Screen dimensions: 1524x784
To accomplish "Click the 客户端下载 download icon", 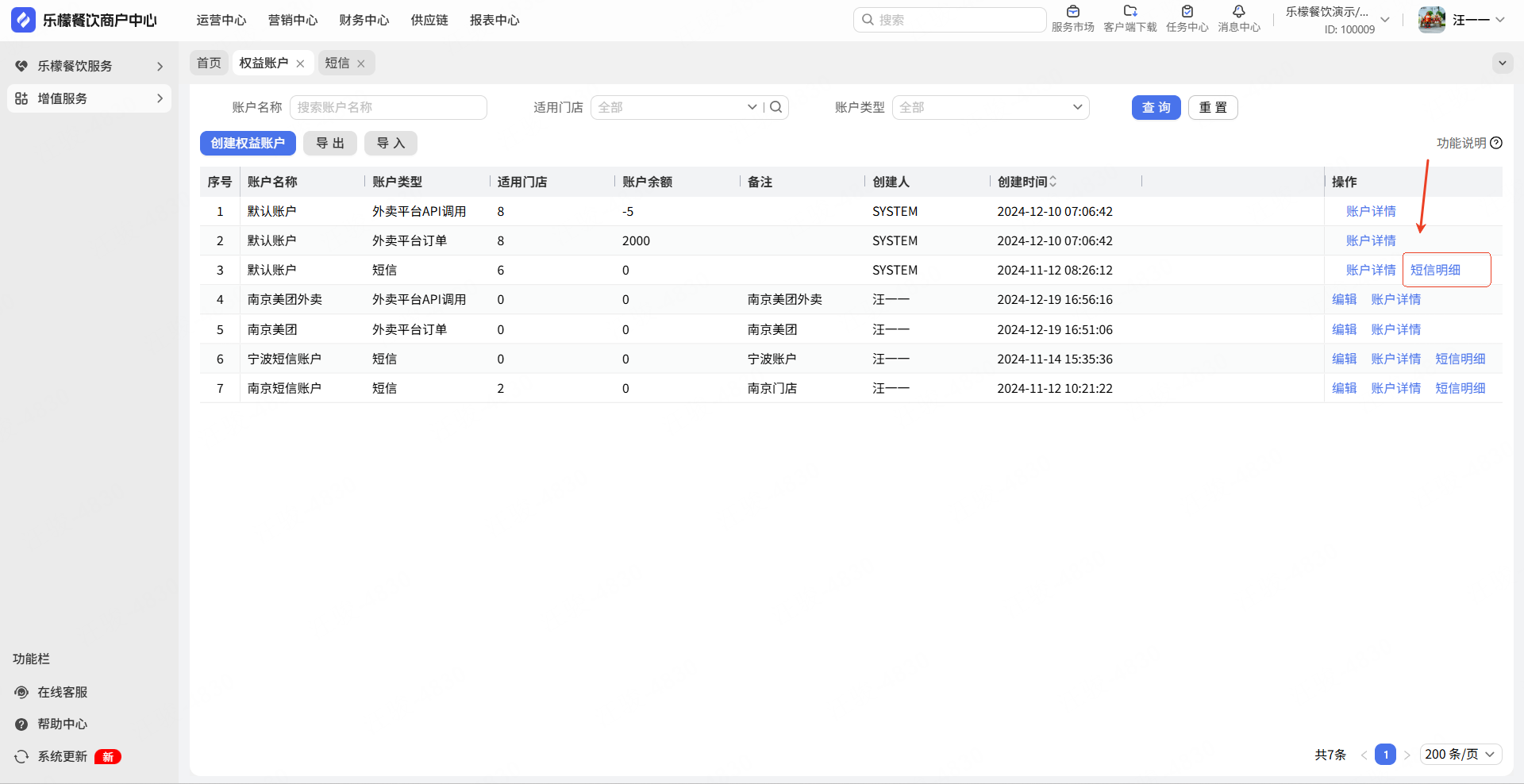I will (1130, 12).
